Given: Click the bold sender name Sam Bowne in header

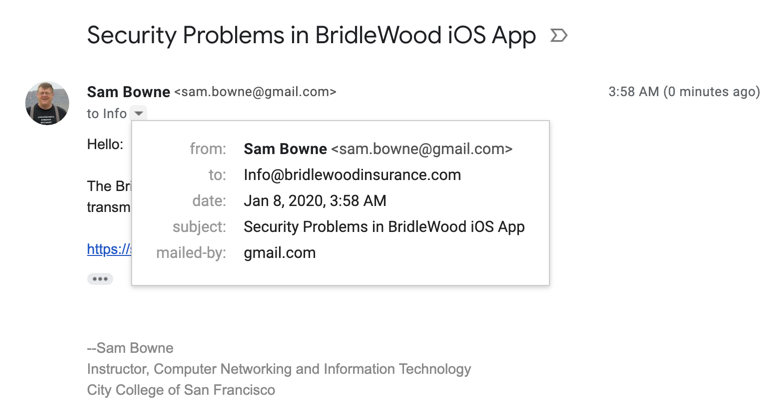Looking at the screenshot, I should (128, 92).
